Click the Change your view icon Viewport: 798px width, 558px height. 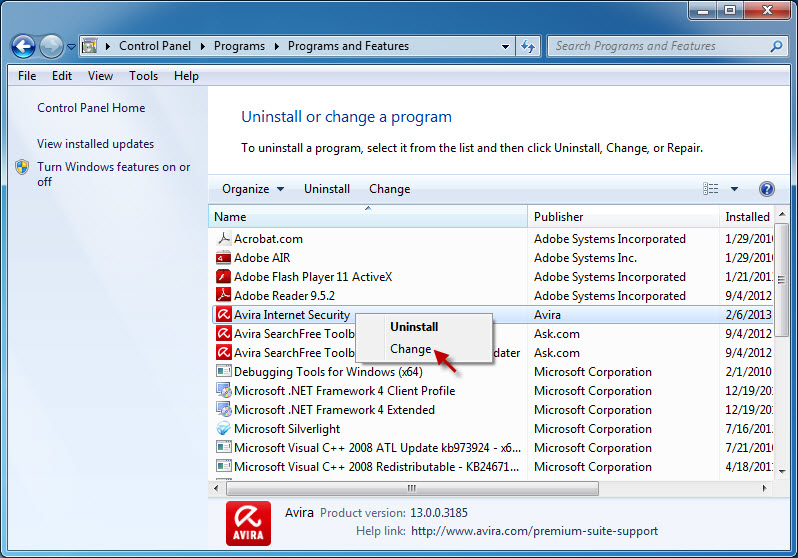click(x=710, y=189)
